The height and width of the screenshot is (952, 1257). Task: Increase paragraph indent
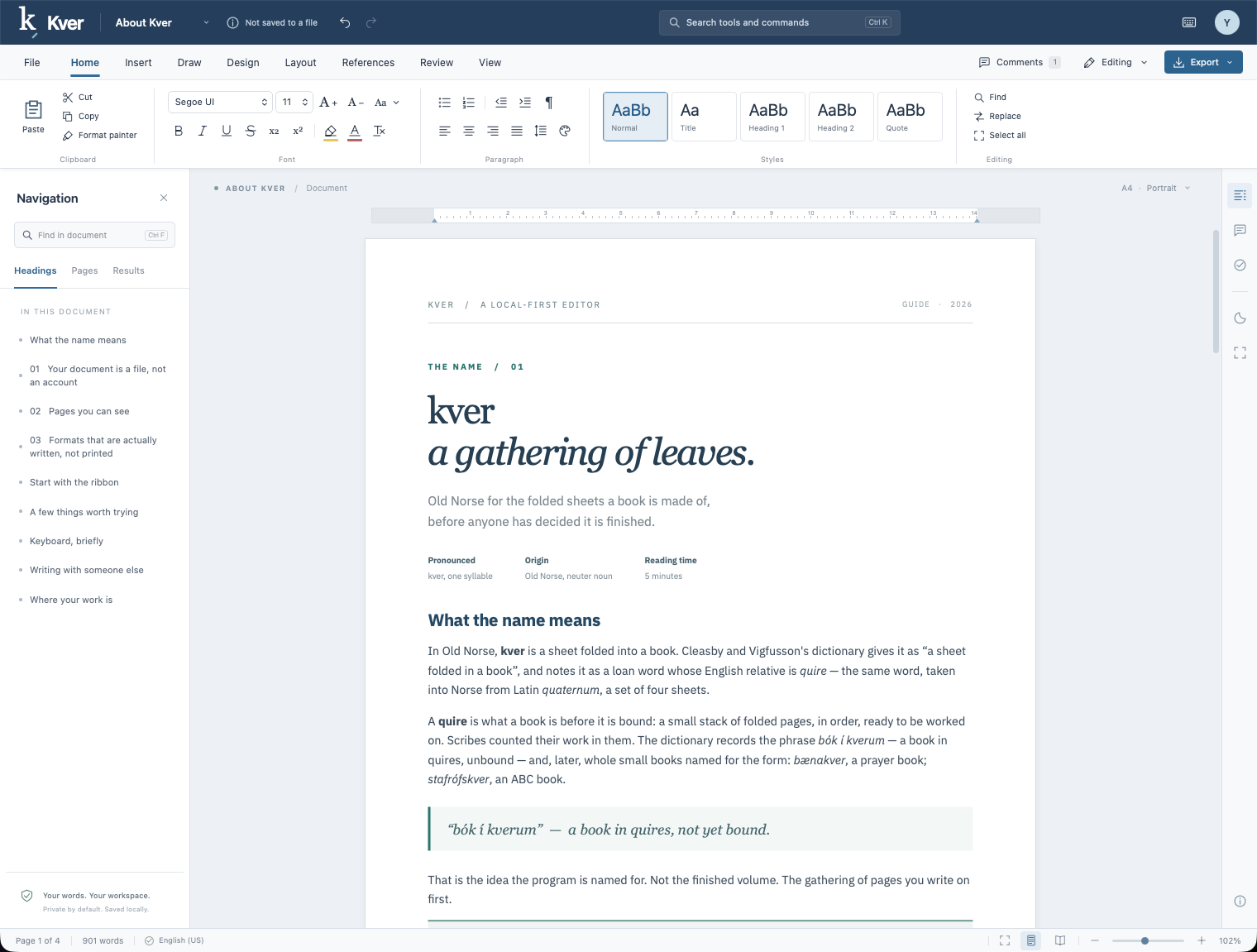tap(524, 103)
